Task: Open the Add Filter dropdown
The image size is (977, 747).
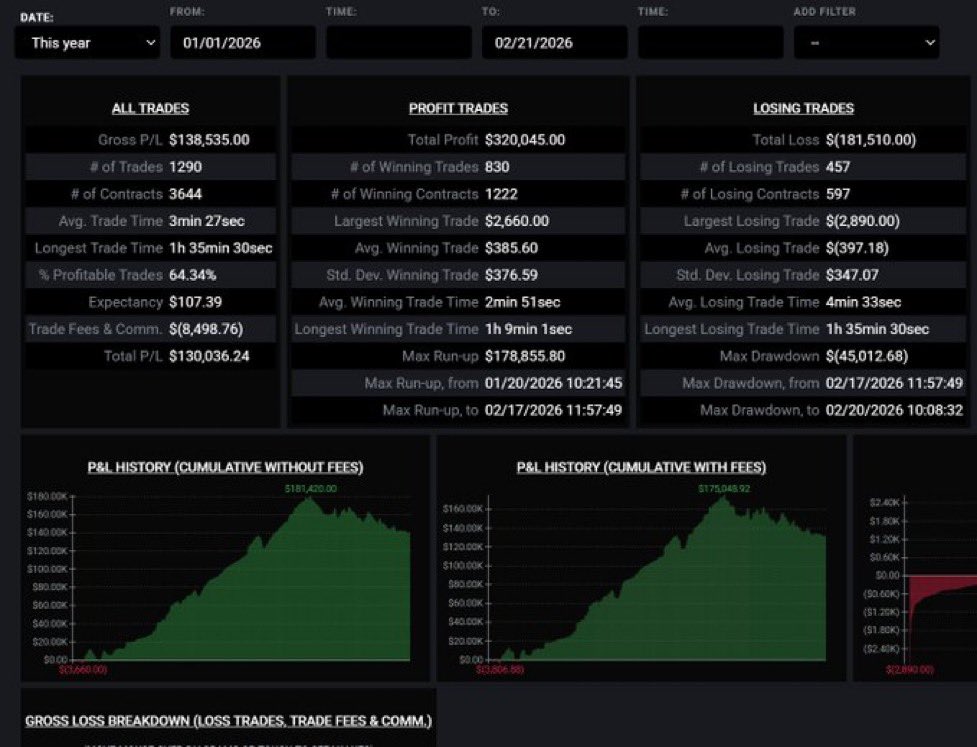Action: 866,43
